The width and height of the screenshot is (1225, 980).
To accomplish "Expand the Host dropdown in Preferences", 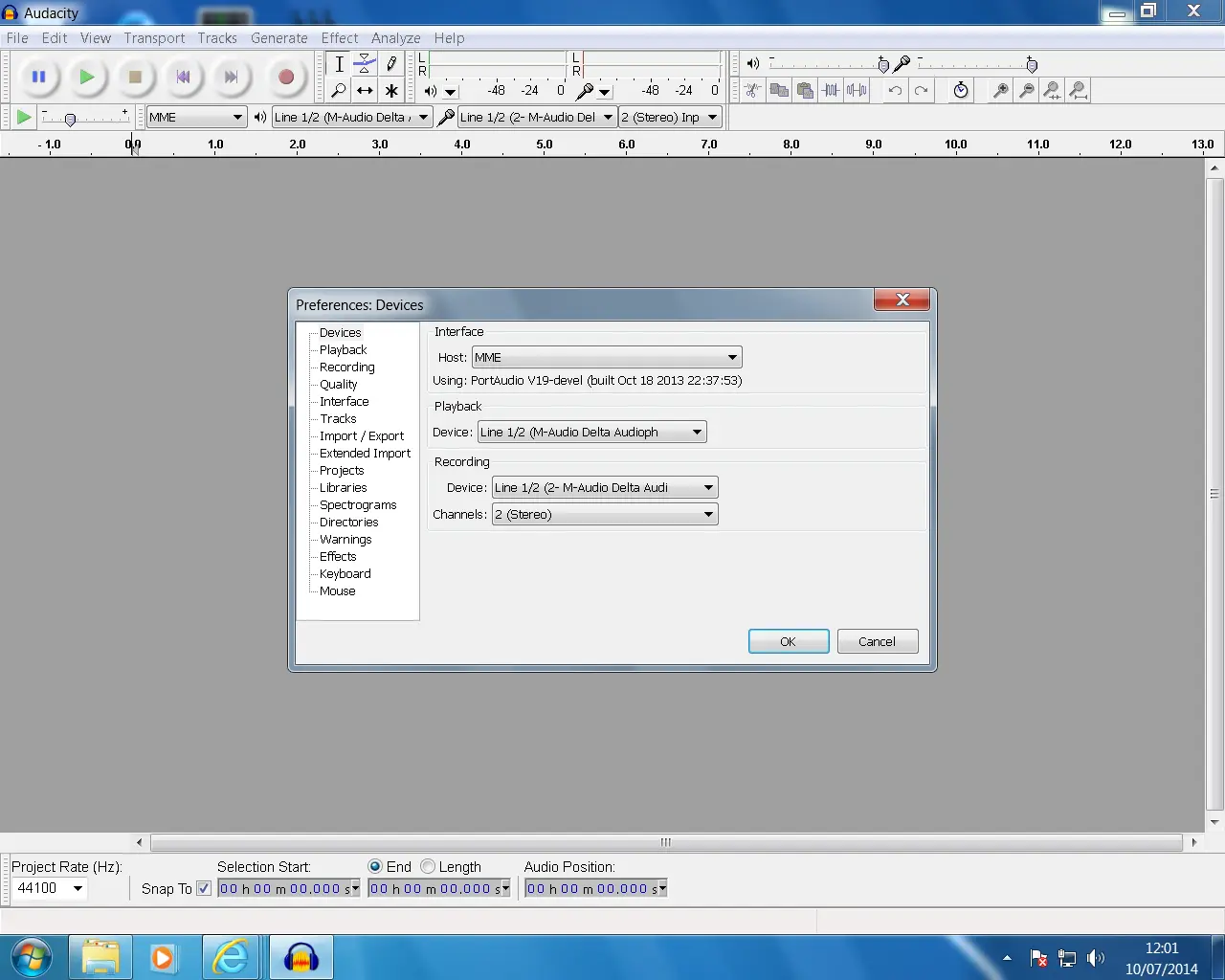I will 607,357.
